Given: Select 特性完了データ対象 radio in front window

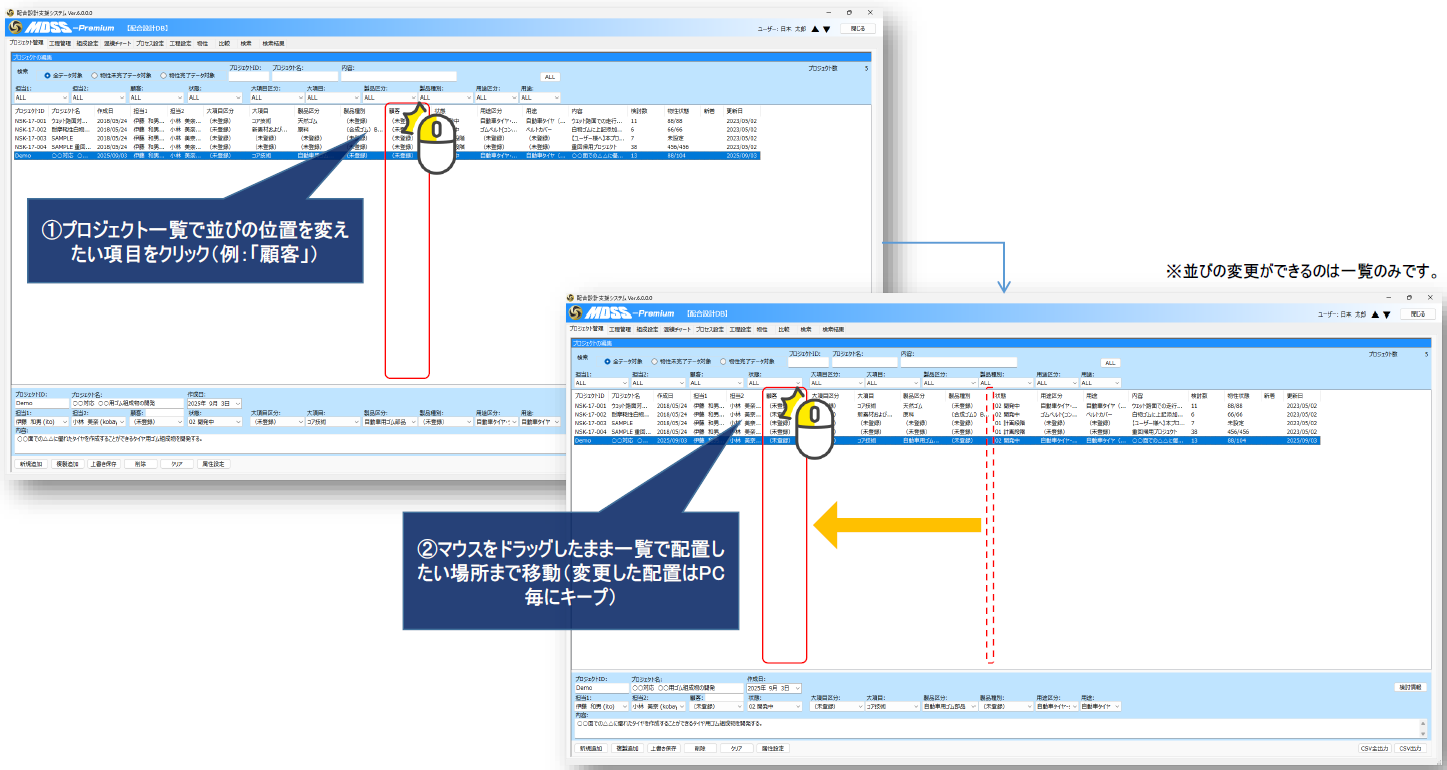Looking at the screenshot, I should click(723, 361).
